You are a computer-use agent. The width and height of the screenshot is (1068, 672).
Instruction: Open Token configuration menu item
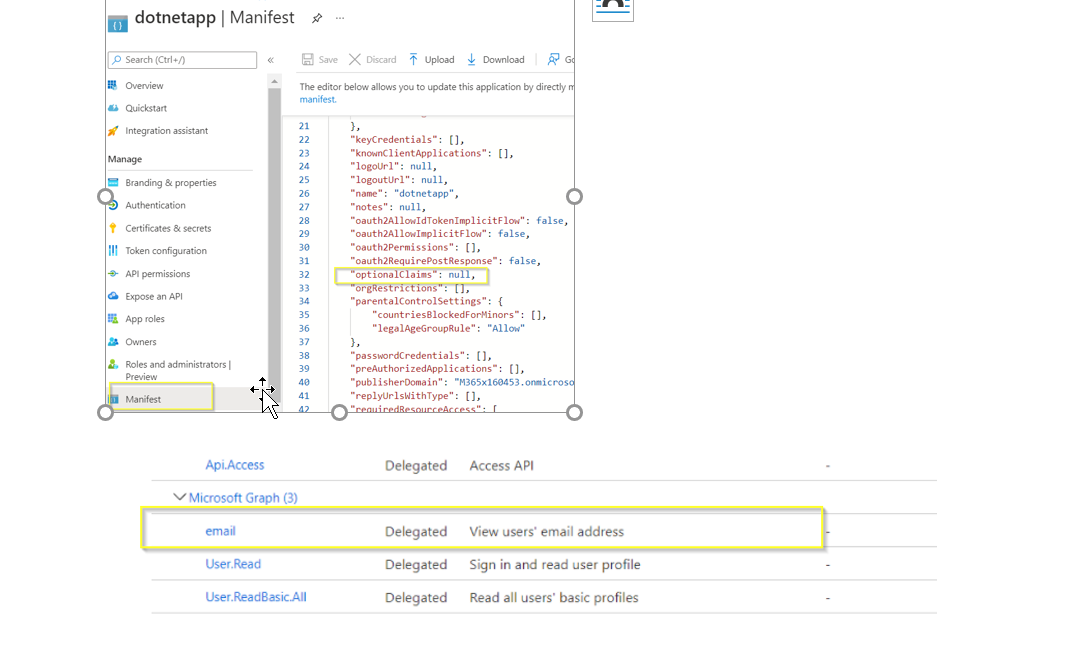point(166,251)
